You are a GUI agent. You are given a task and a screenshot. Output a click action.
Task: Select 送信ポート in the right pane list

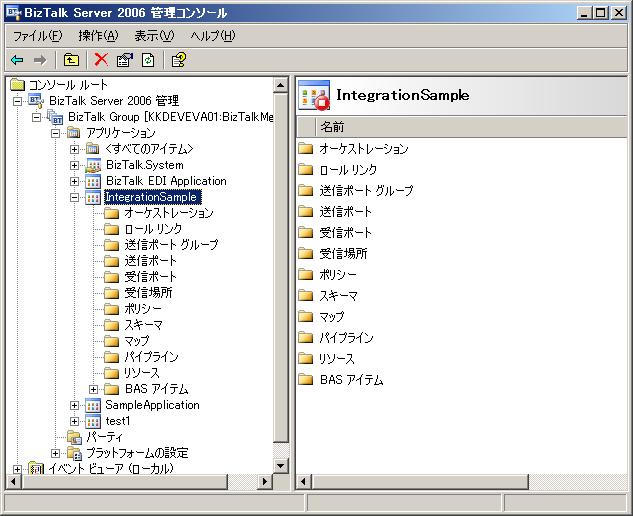(x=345, y=212)
